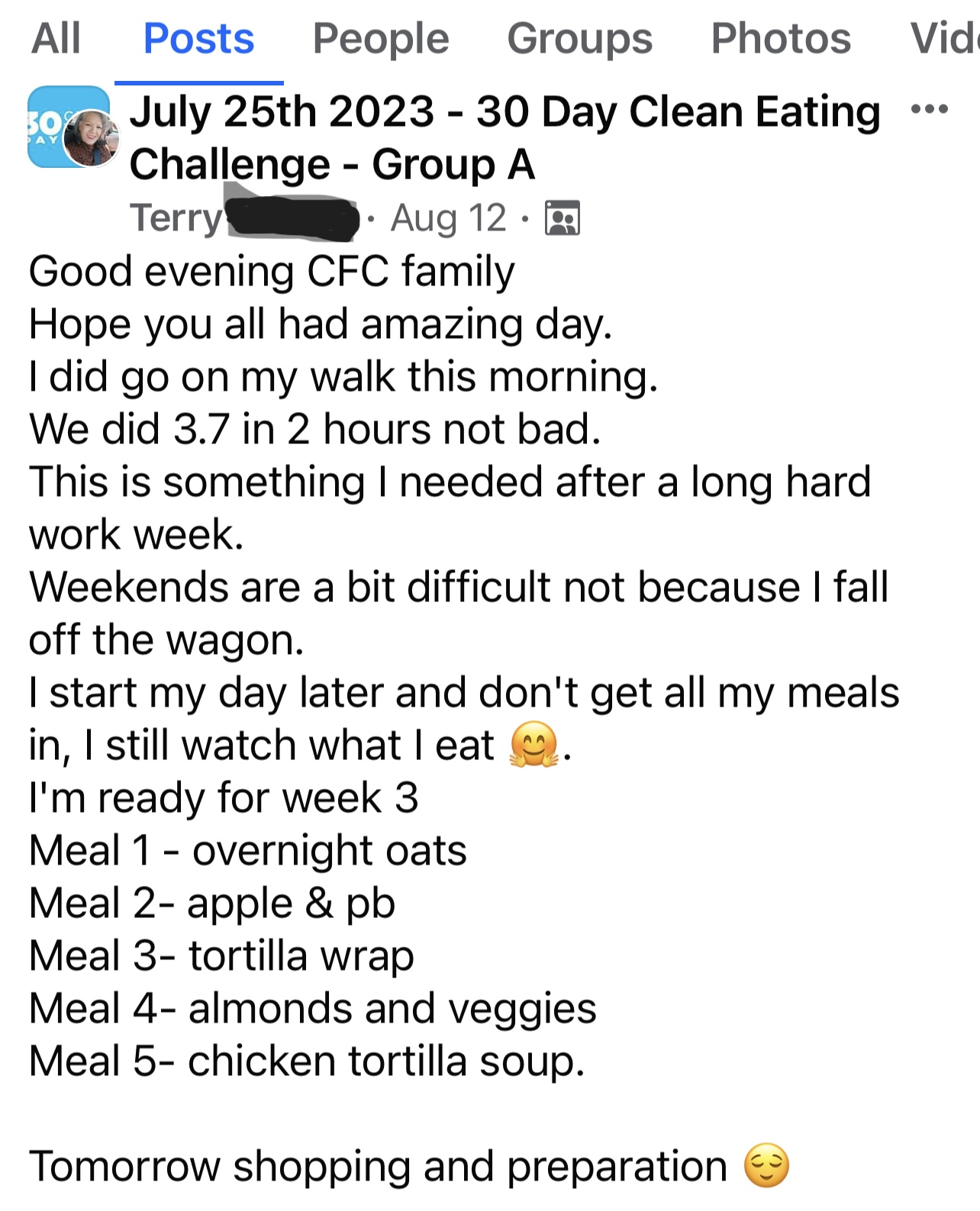Tap the "Meal 5- chicken tortilla soup" line
Image resolution: width=980 pixels, height=1211 pixels.
[x=306, y=1061]
